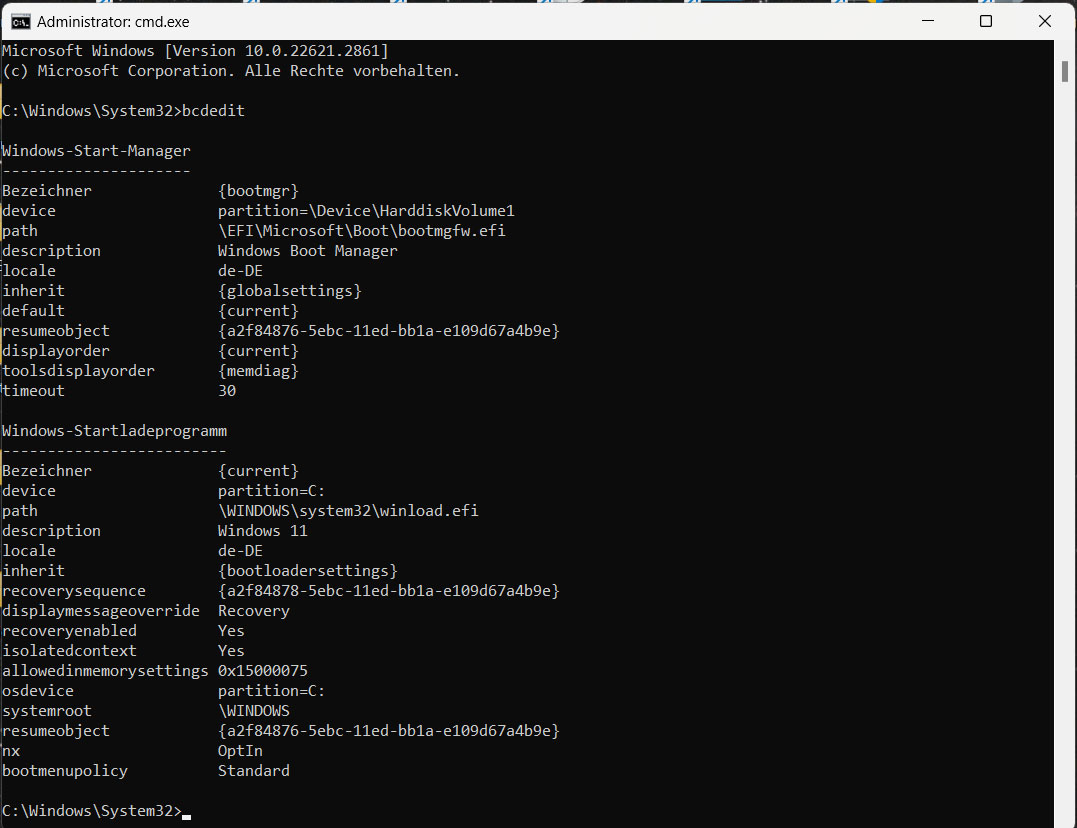Click the scrollbar thumb of the console
The width and height of the screenshot is (1077, 828).
pyautogui.click(x=1065, y=71)
